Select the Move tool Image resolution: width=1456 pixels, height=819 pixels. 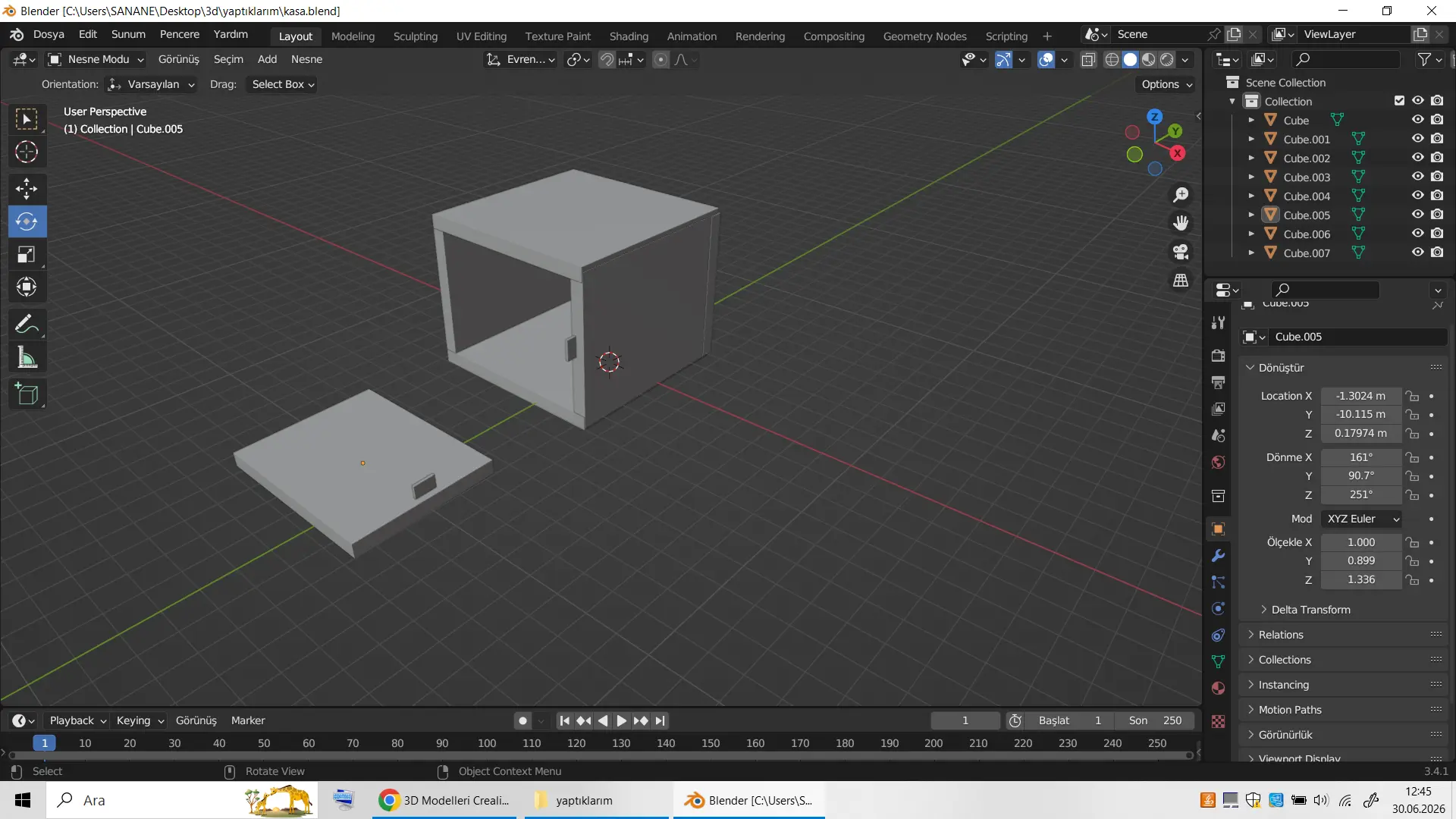[27, 188]
